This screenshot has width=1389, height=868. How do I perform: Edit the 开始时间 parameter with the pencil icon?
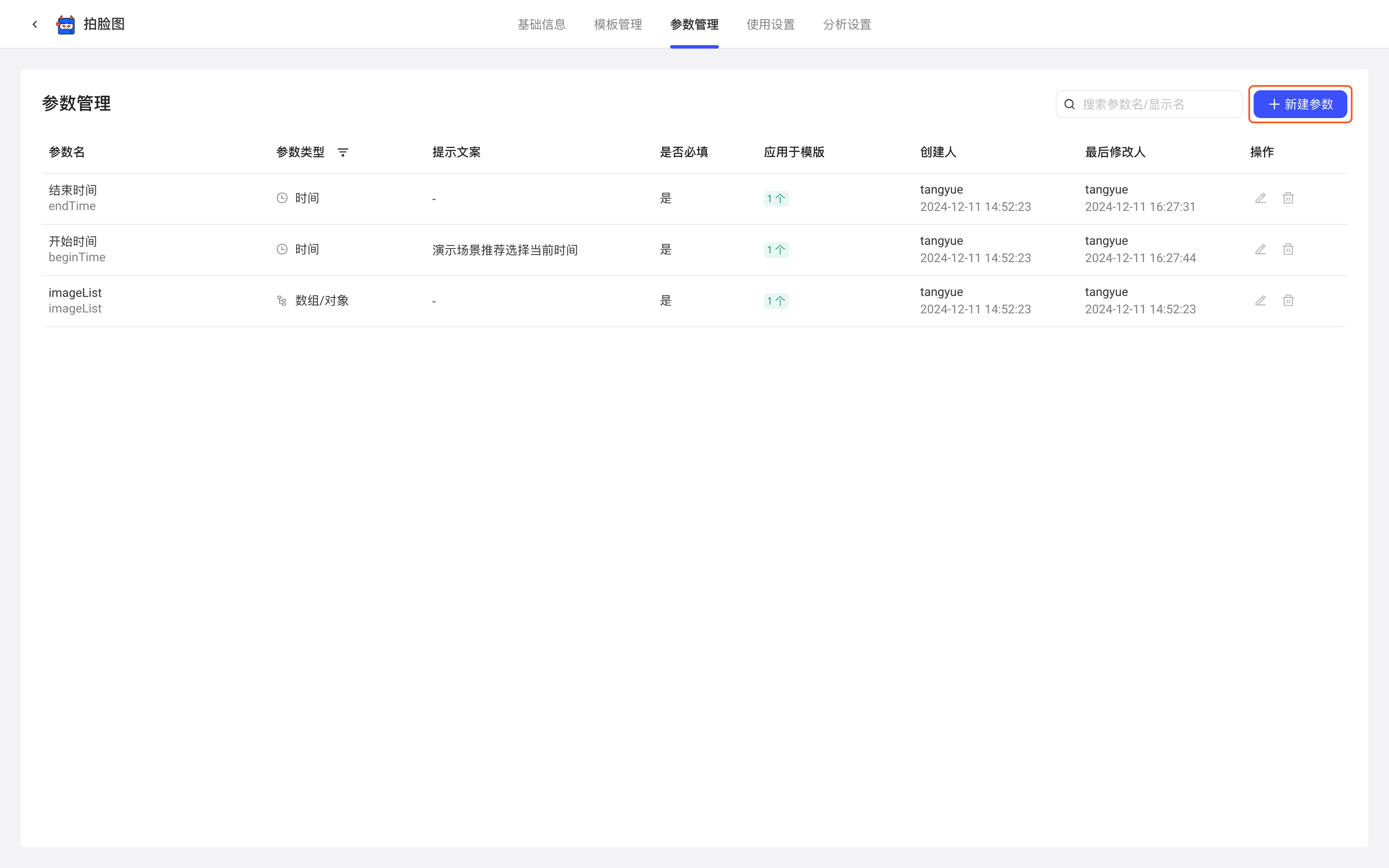(1261, 249)
